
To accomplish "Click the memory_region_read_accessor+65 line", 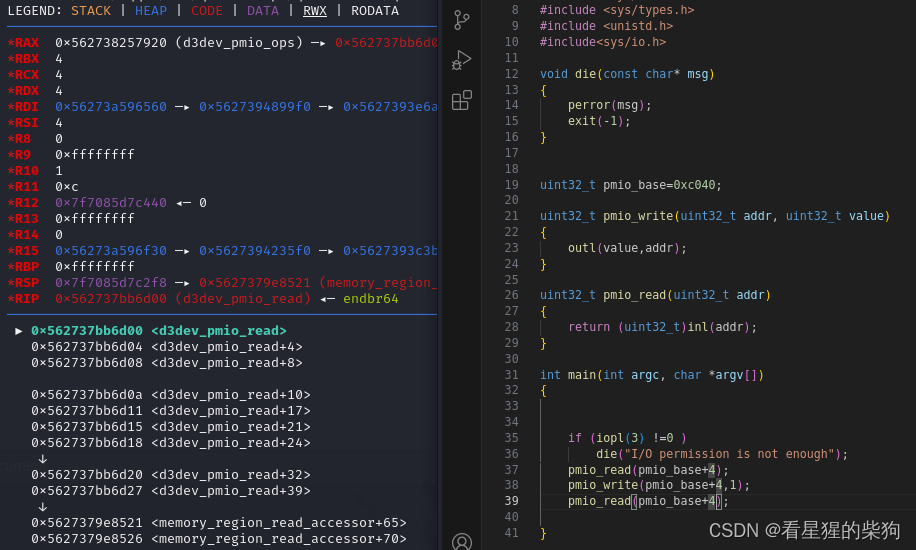I will [218, 522].
